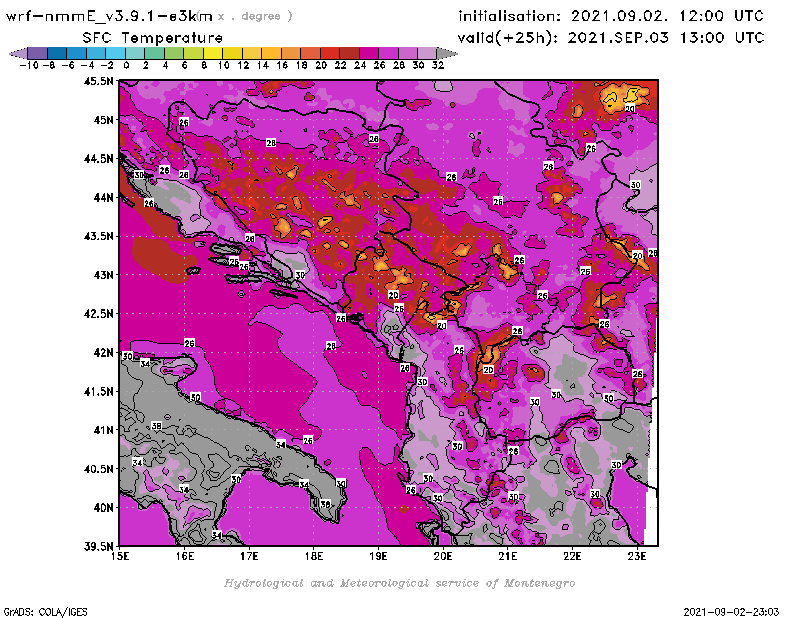
Task: Select legend swatch between 14 and 16
Action: pos(271,53)
